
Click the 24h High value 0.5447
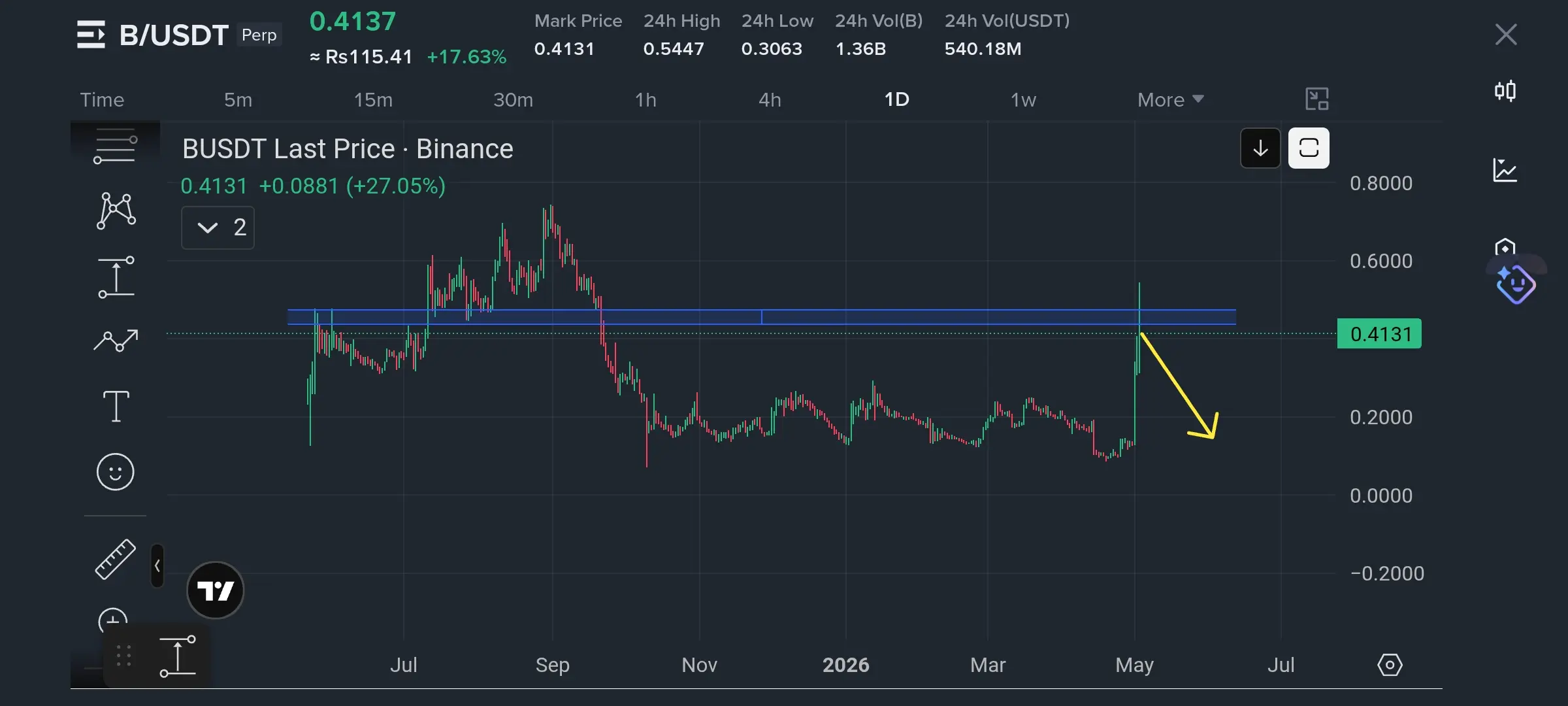pyautogui.click(x=674, y=49)
